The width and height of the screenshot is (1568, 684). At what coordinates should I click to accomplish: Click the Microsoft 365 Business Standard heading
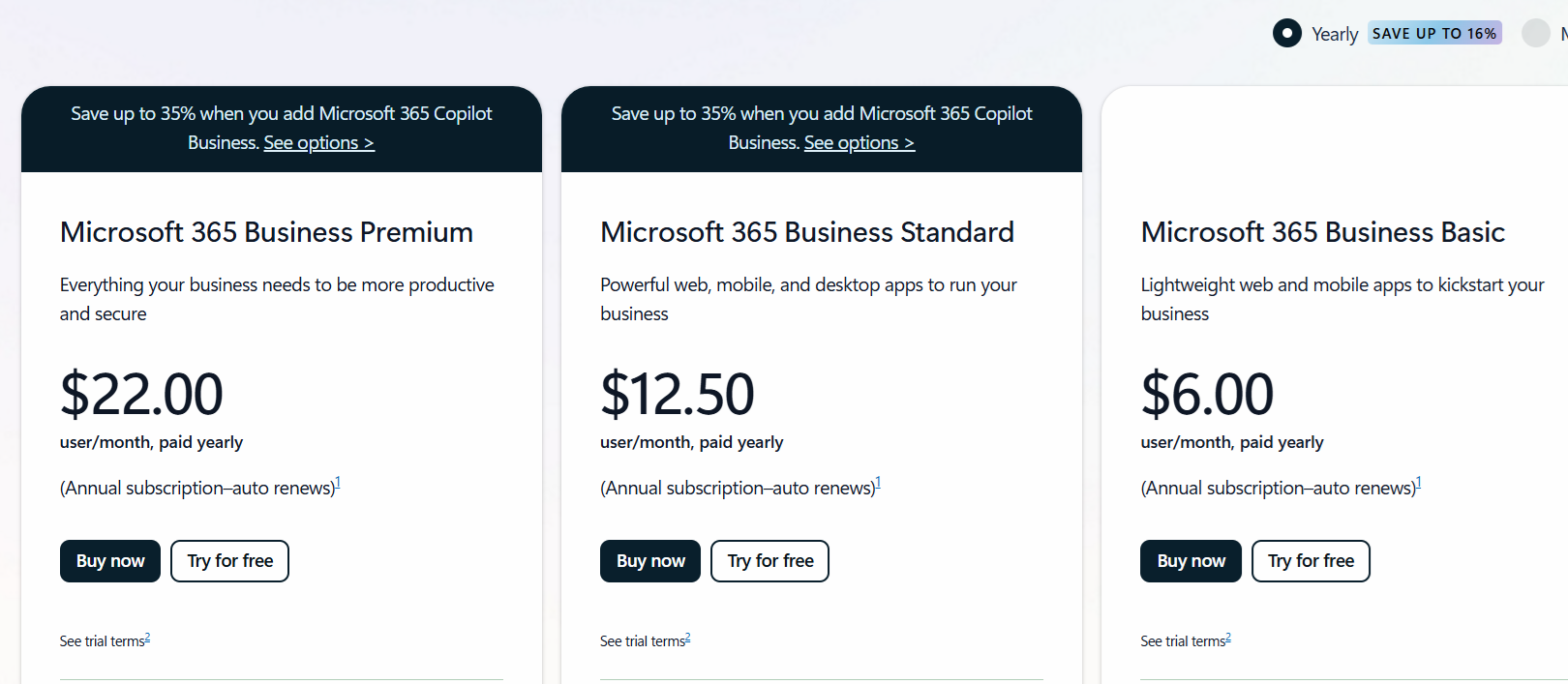point(806,232)
